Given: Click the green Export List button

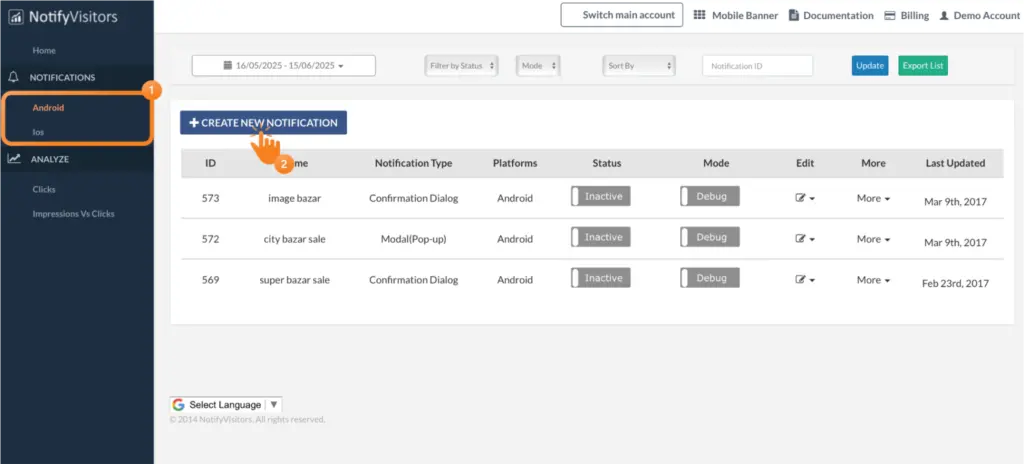Looking at the screenshot, I should click(922, 66).
